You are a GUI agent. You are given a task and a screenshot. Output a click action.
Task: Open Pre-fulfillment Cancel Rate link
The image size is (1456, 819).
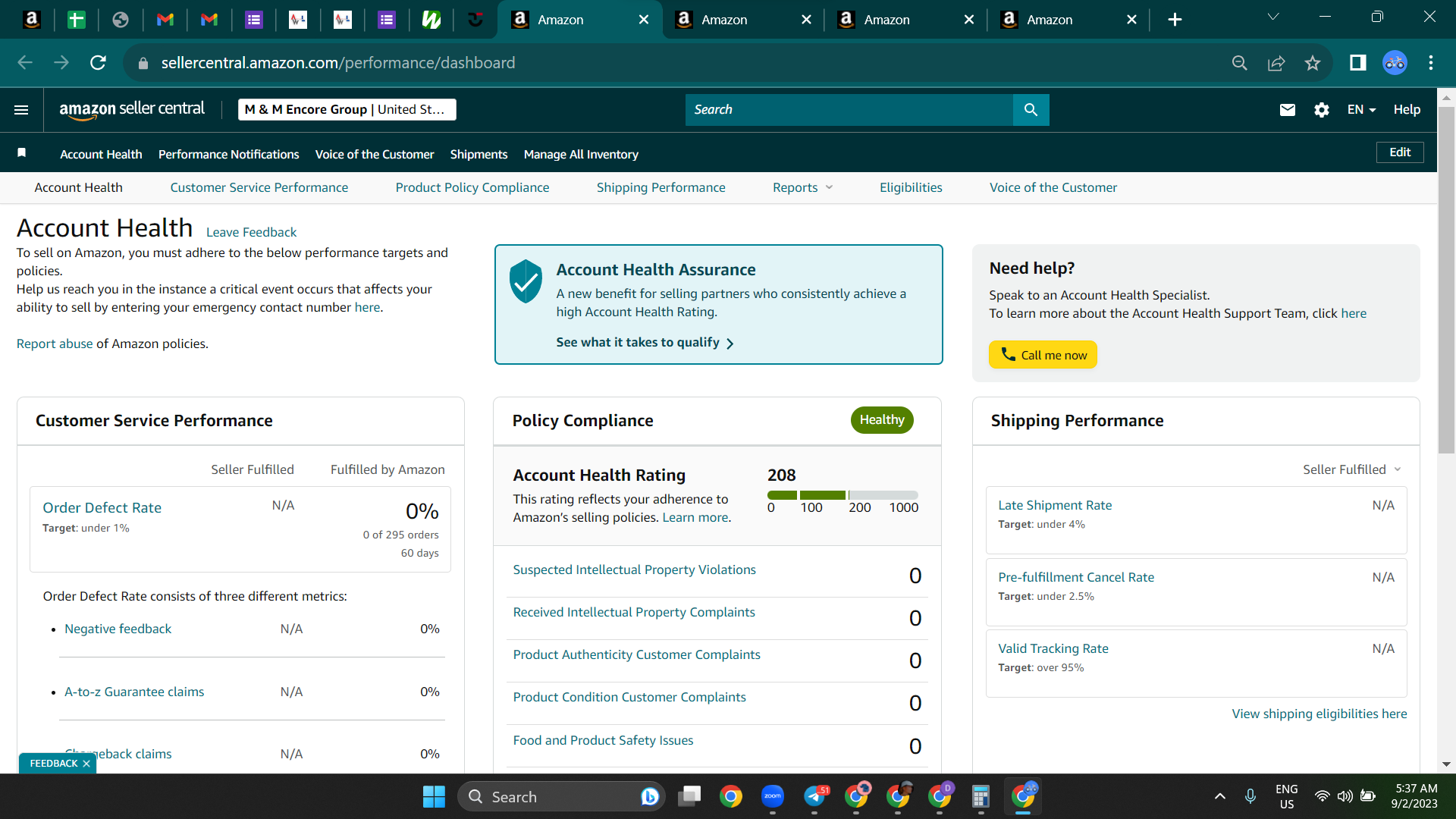(x=1076, y=577)
